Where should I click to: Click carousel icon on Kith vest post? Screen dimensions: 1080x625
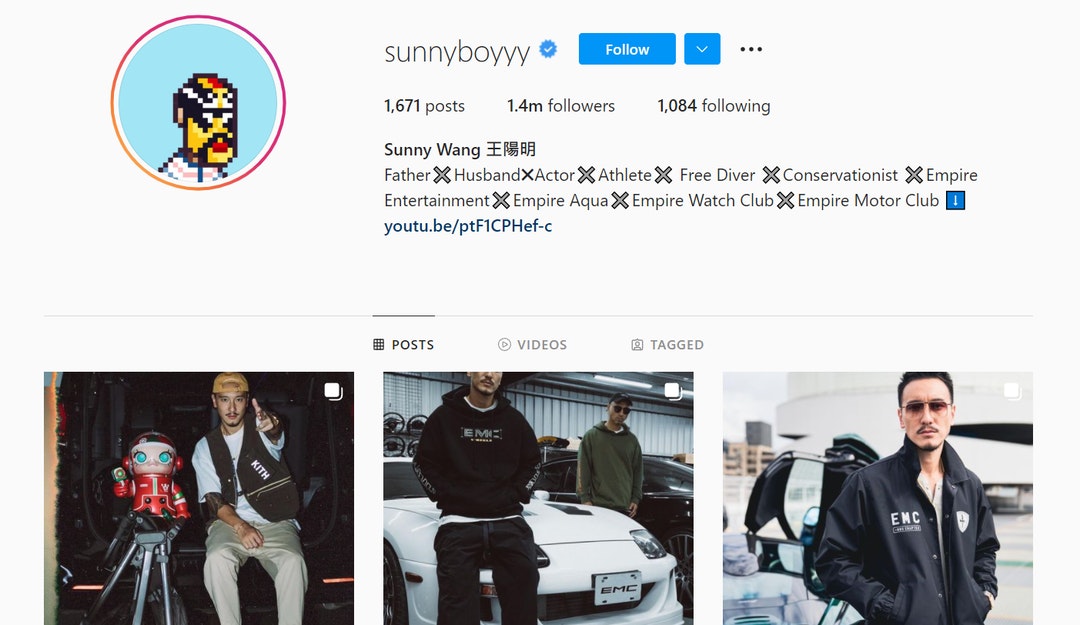click(333, 391)
